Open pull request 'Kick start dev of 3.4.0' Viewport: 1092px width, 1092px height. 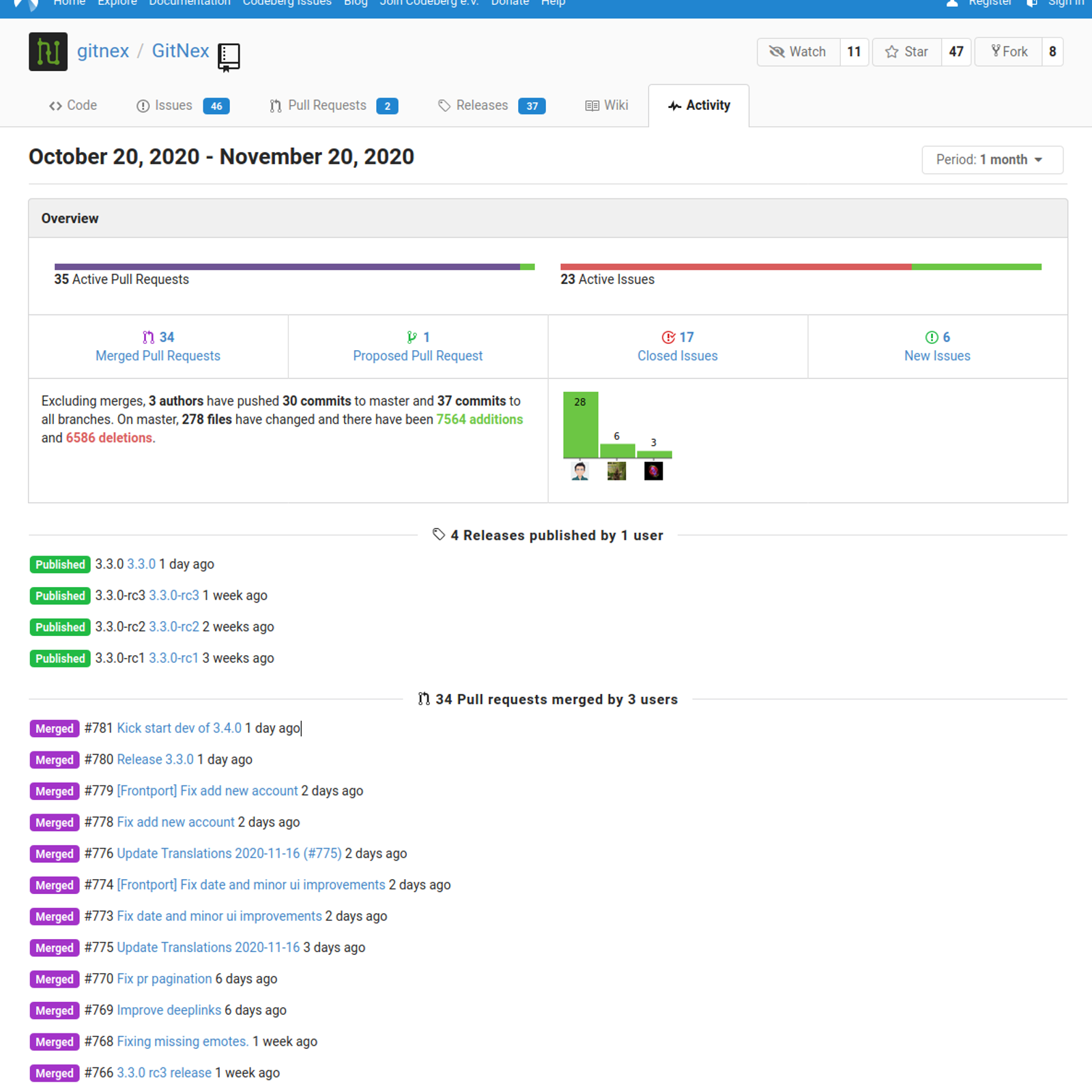[179, 728]
